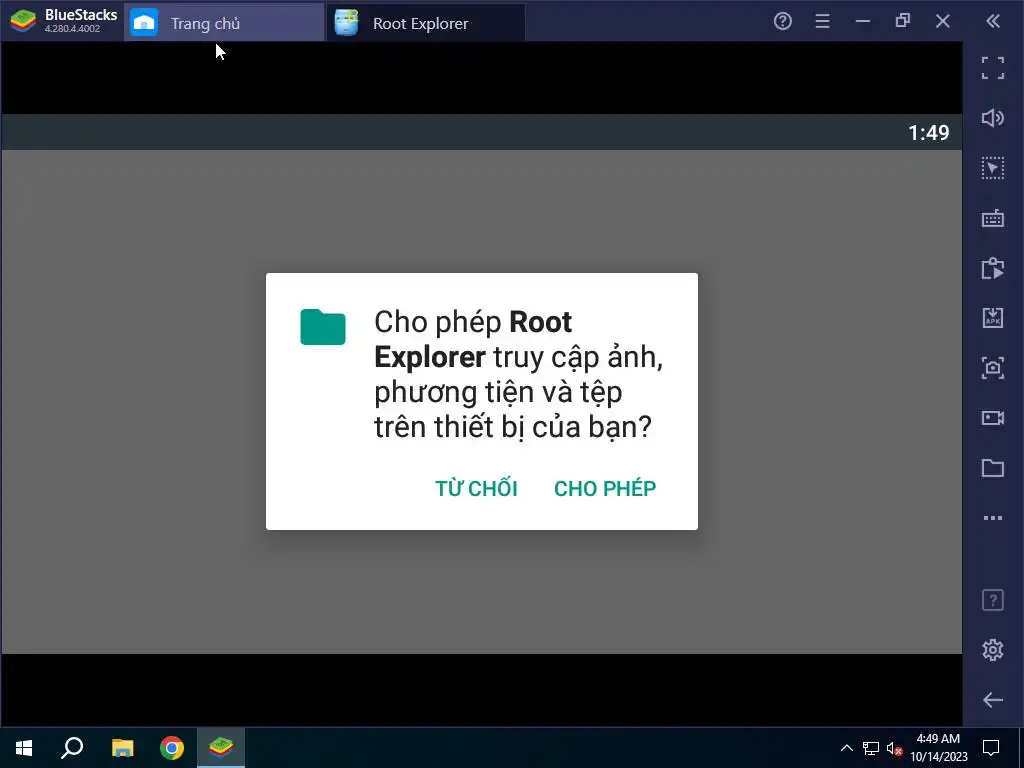Click the BlueStacks logo

(23, 21)
